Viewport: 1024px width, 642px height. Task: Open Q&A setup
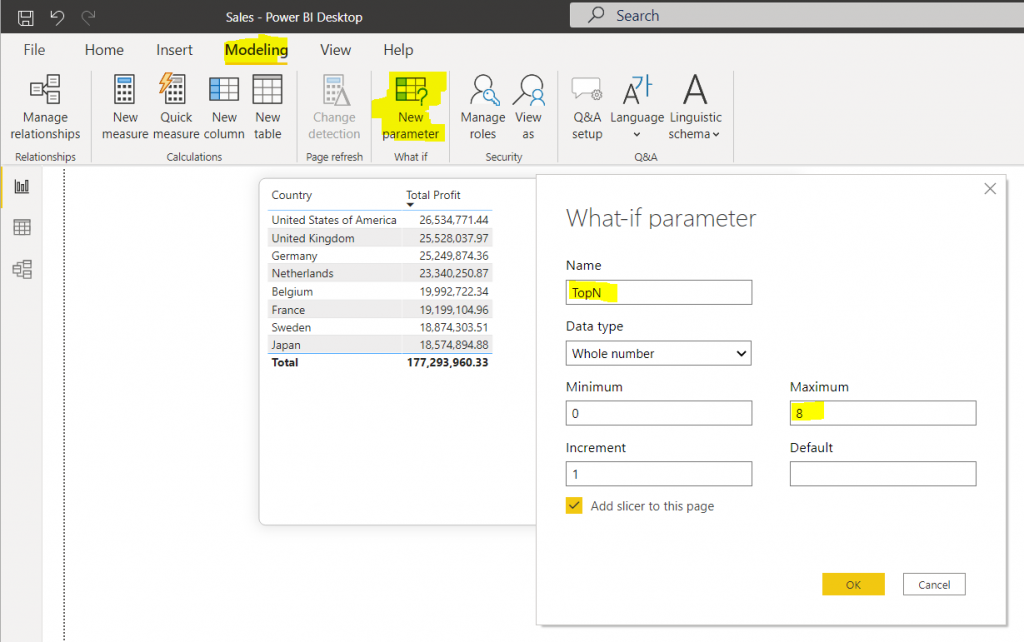click(587, 108)
